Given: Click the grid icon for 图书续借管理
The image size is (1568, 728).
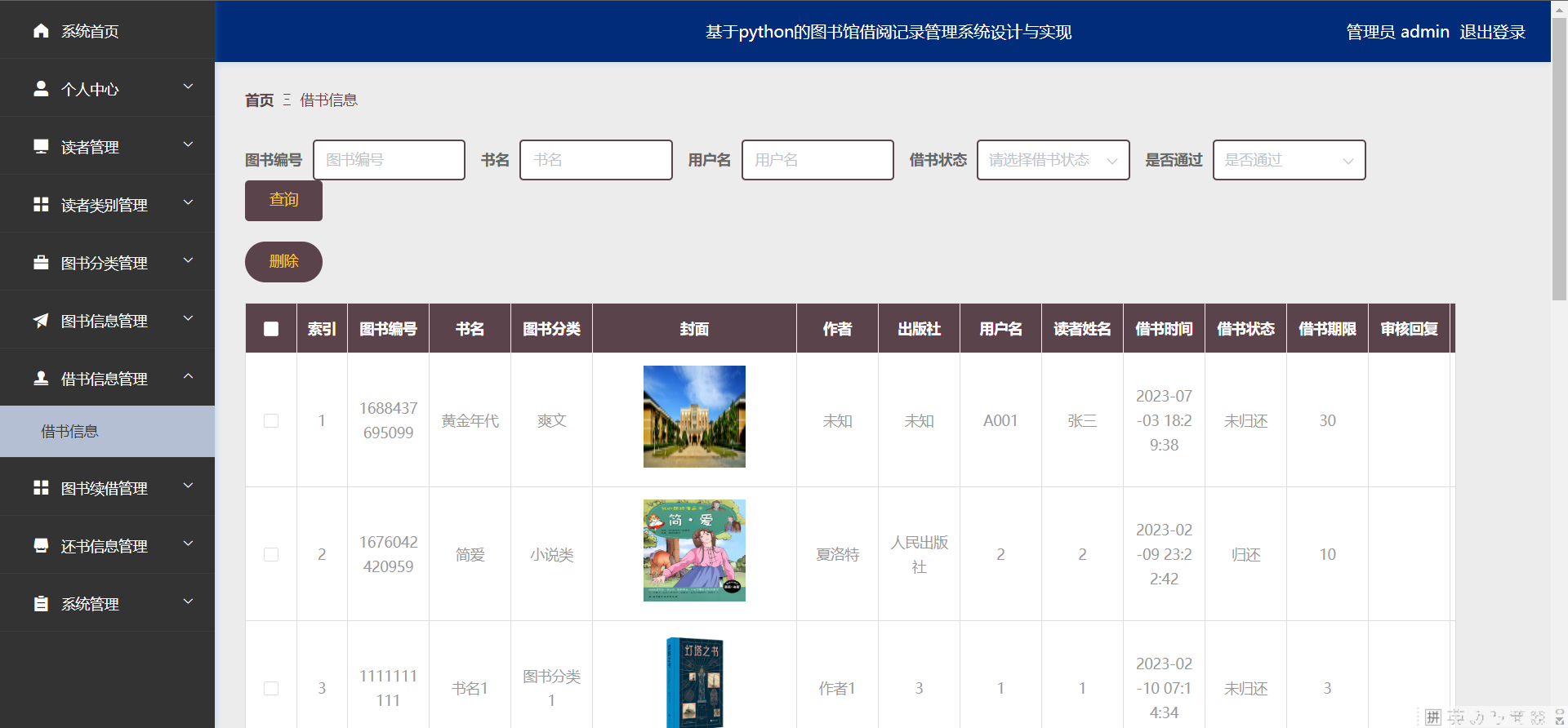Looking at the screenshot, I should pos(41,487).
